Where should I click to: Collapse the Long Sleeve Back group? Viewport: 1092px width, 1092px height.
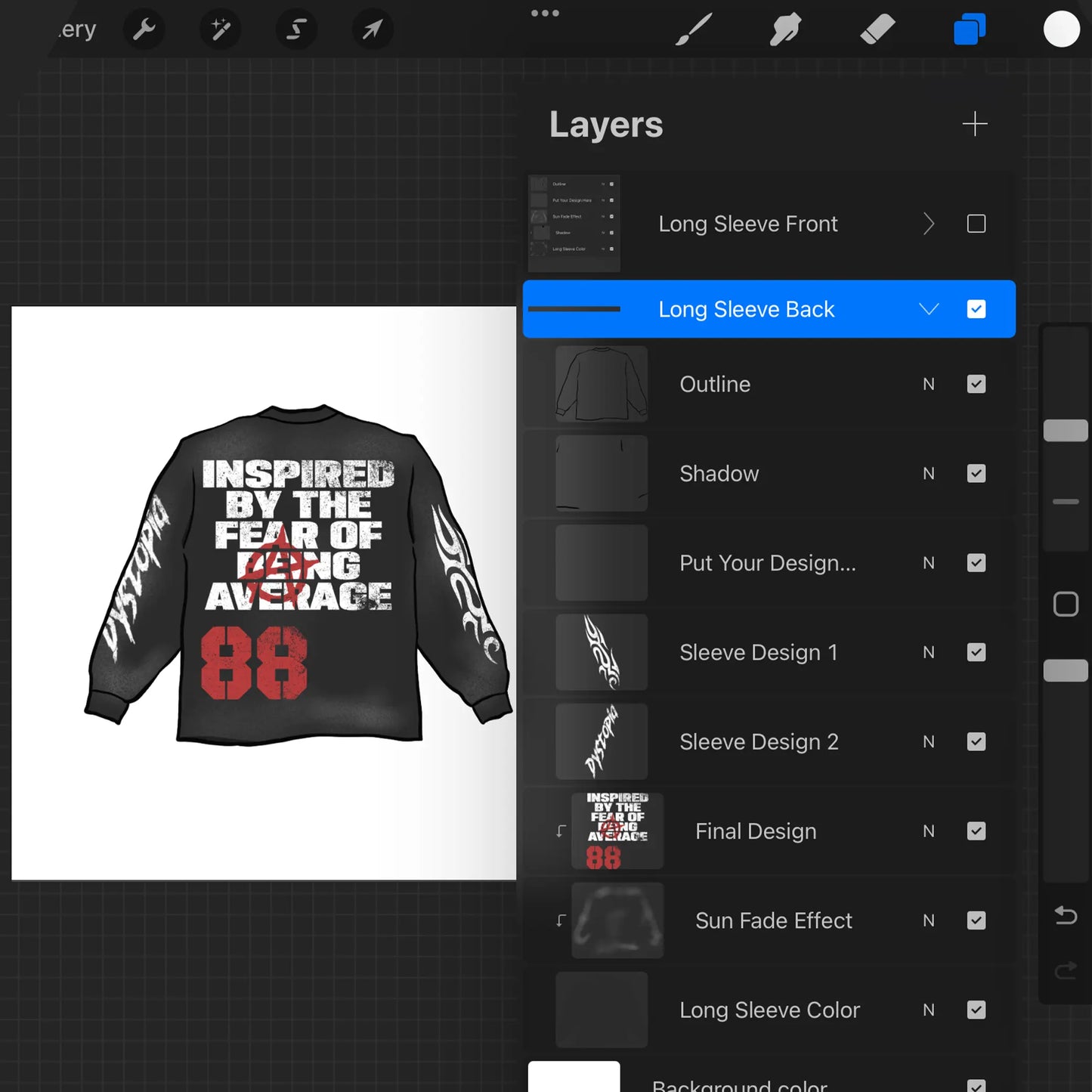coord(929,309)
